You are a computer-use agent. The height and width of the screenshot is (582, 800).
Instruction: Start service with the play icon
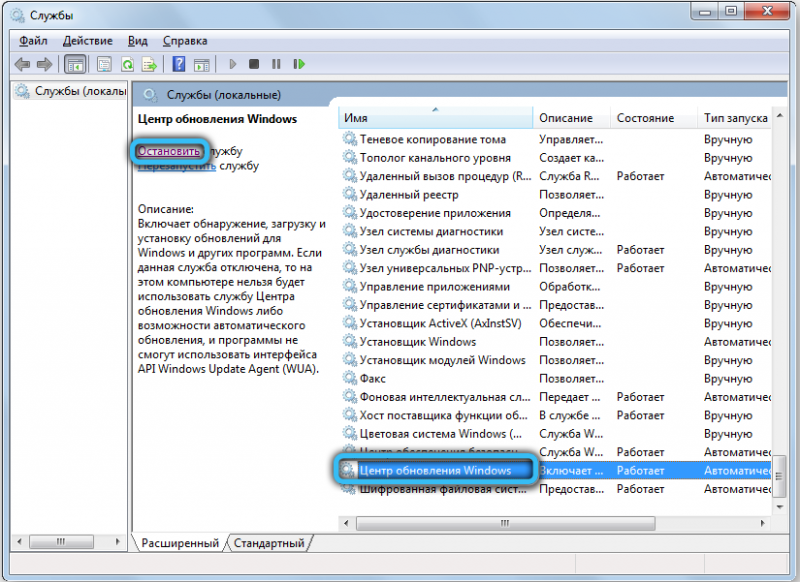233,64
